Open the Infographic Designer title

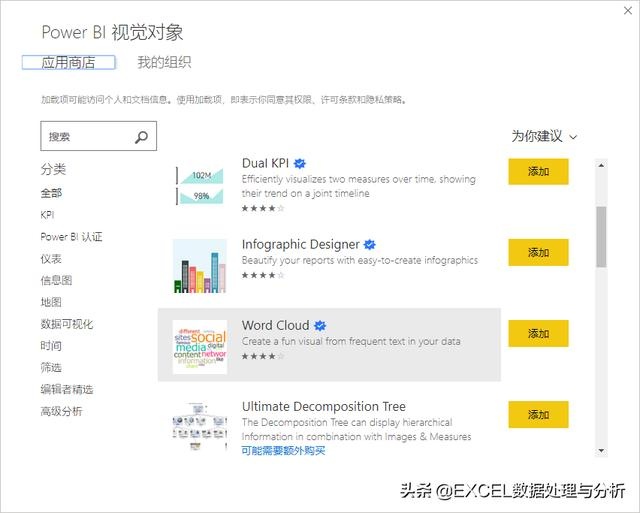(x=300, y=244)
